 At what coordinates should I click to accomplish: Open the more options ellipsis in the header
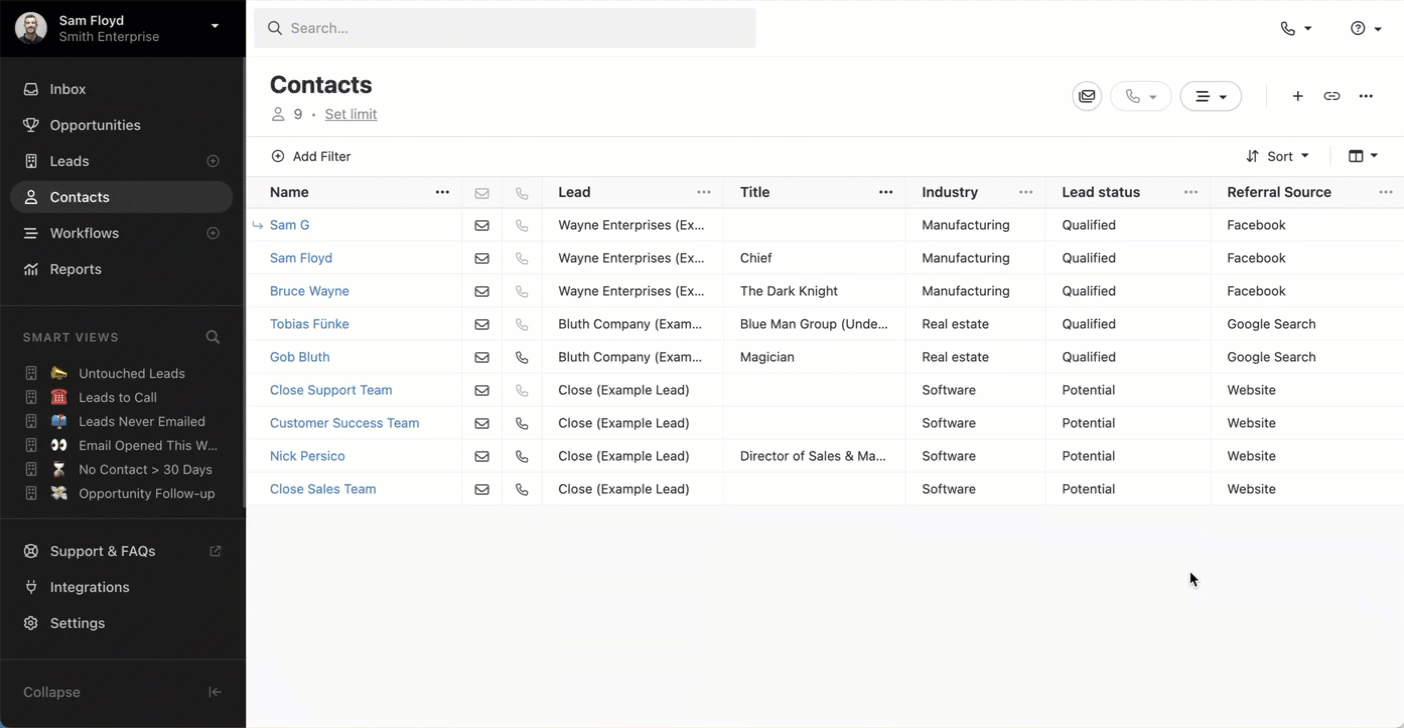coord(1366,96)
